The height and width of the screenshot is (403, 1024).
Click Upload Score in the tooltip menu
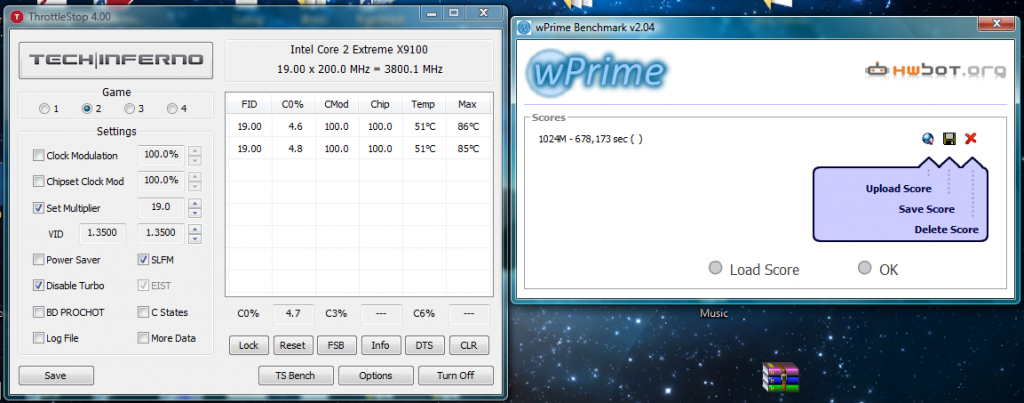point(899,189)
